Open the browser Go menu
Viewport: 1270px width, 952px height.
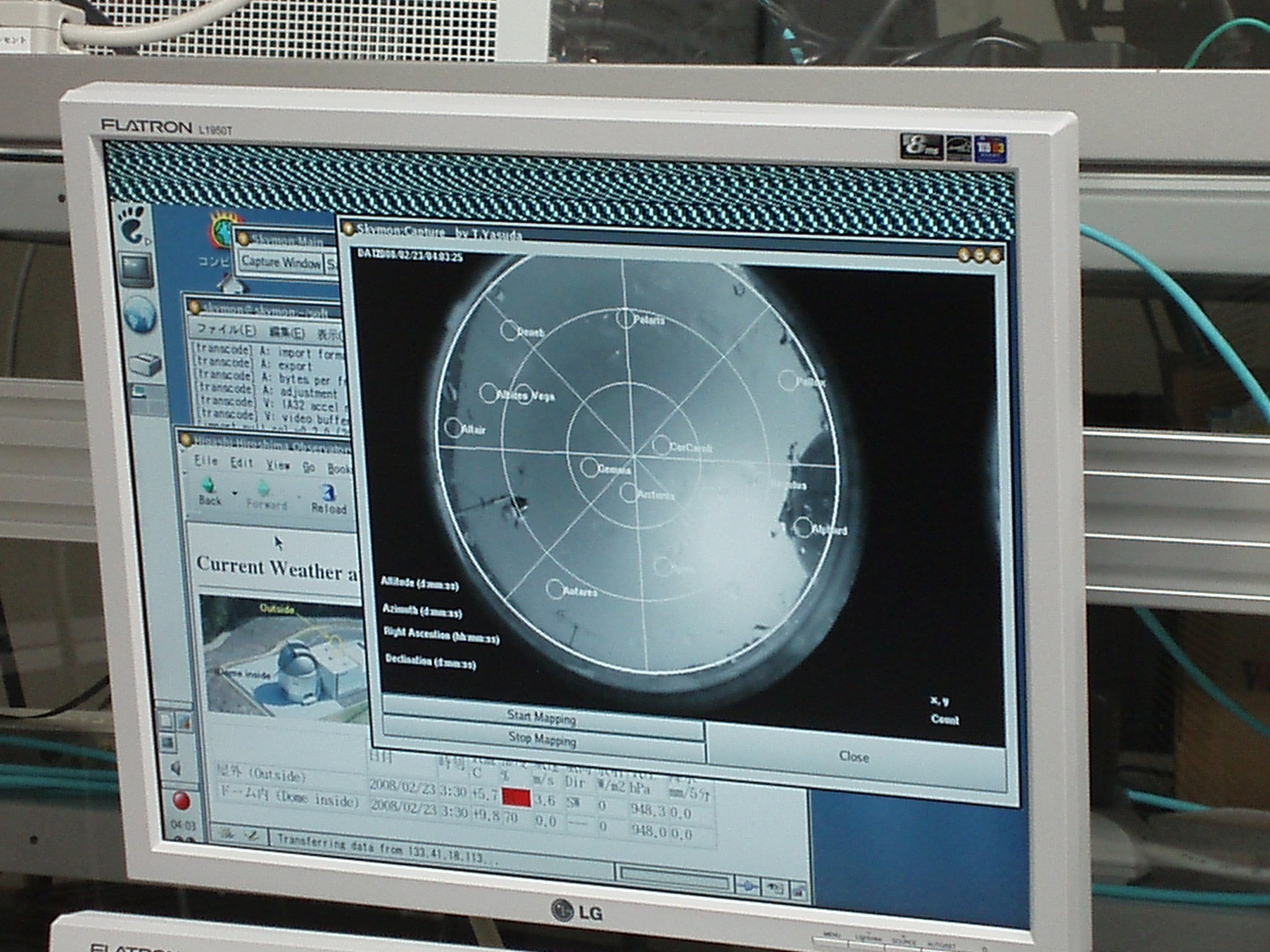[309, 467]
